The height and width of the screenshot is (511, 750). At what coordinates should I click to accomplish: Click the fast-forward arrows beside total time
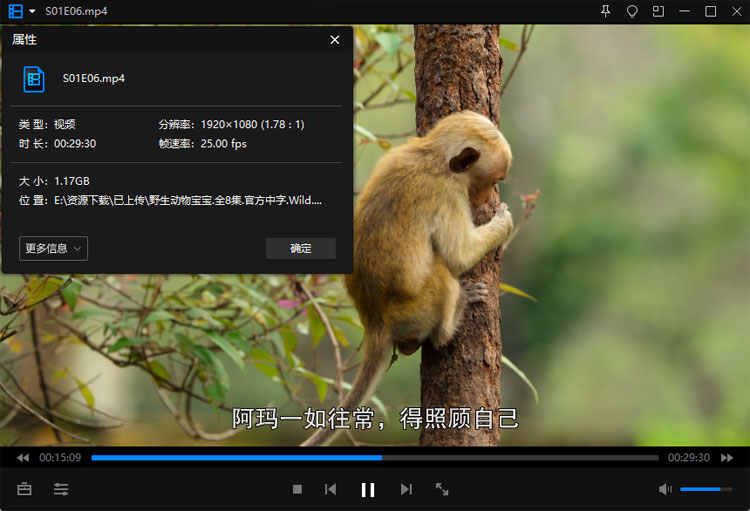(x=727, y=458)
